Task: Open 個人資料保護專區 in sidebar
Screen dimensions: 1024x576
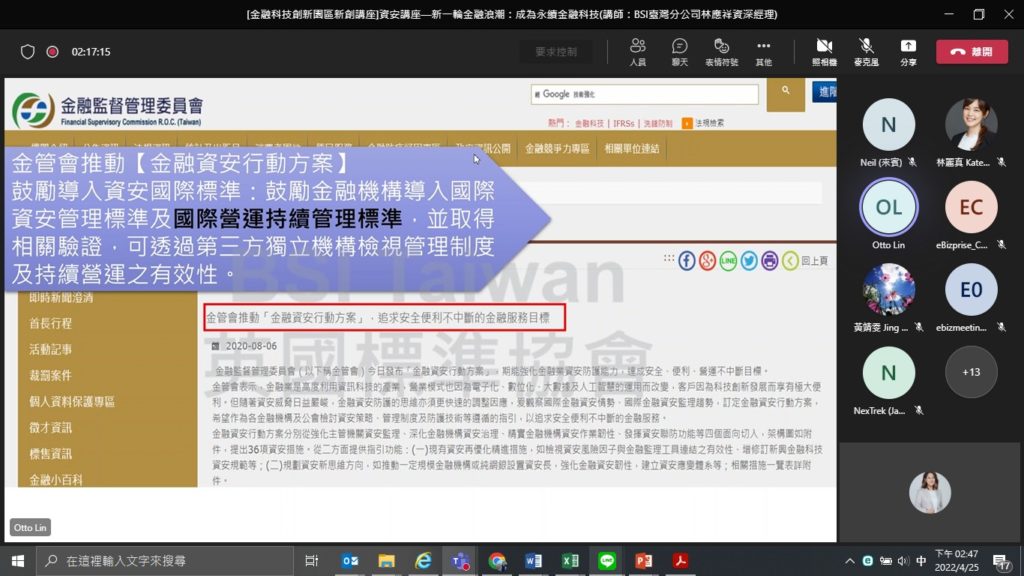Action: [72, 402]
